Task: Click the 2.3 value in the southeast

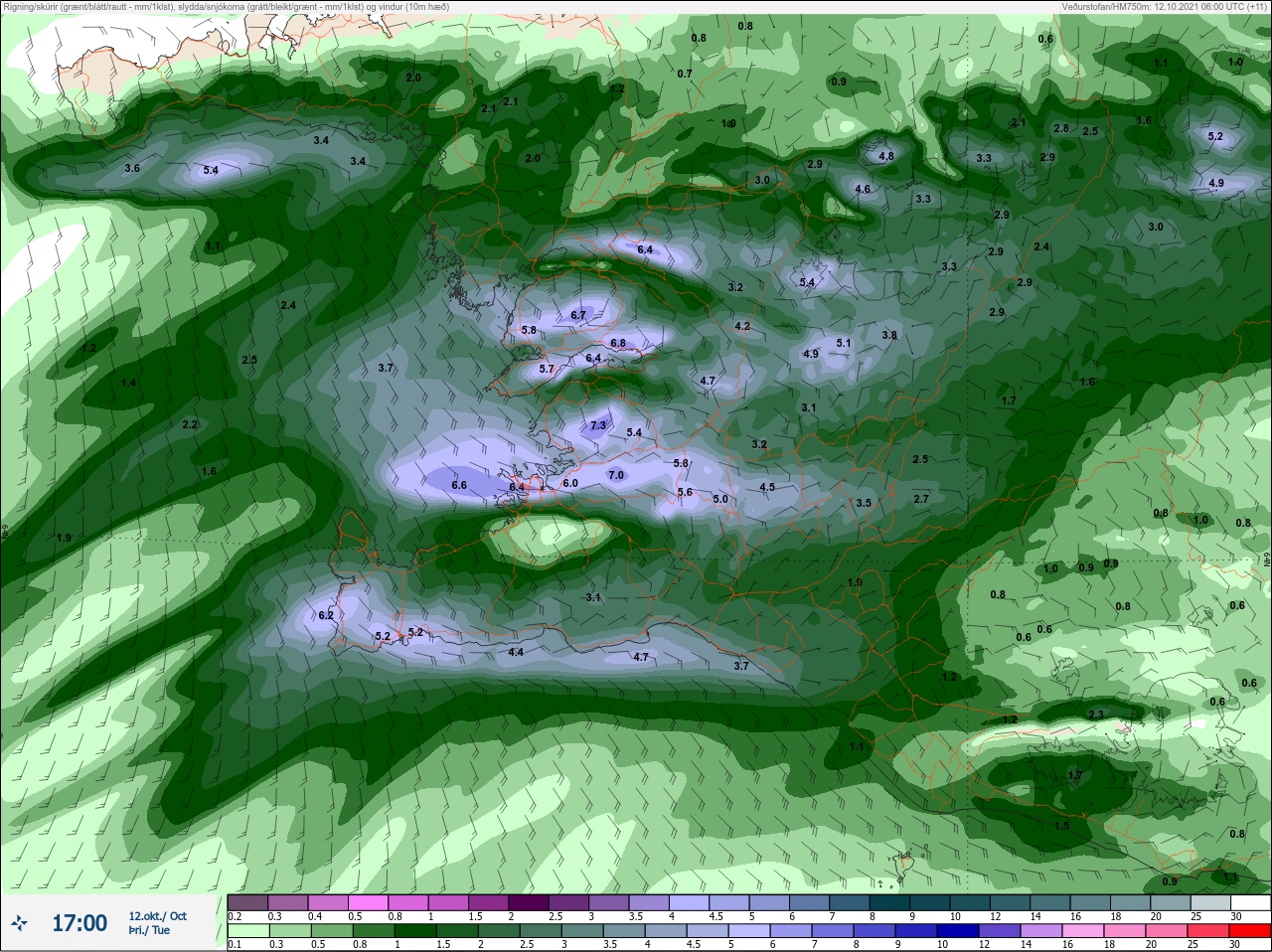Action: point(1096,714)
